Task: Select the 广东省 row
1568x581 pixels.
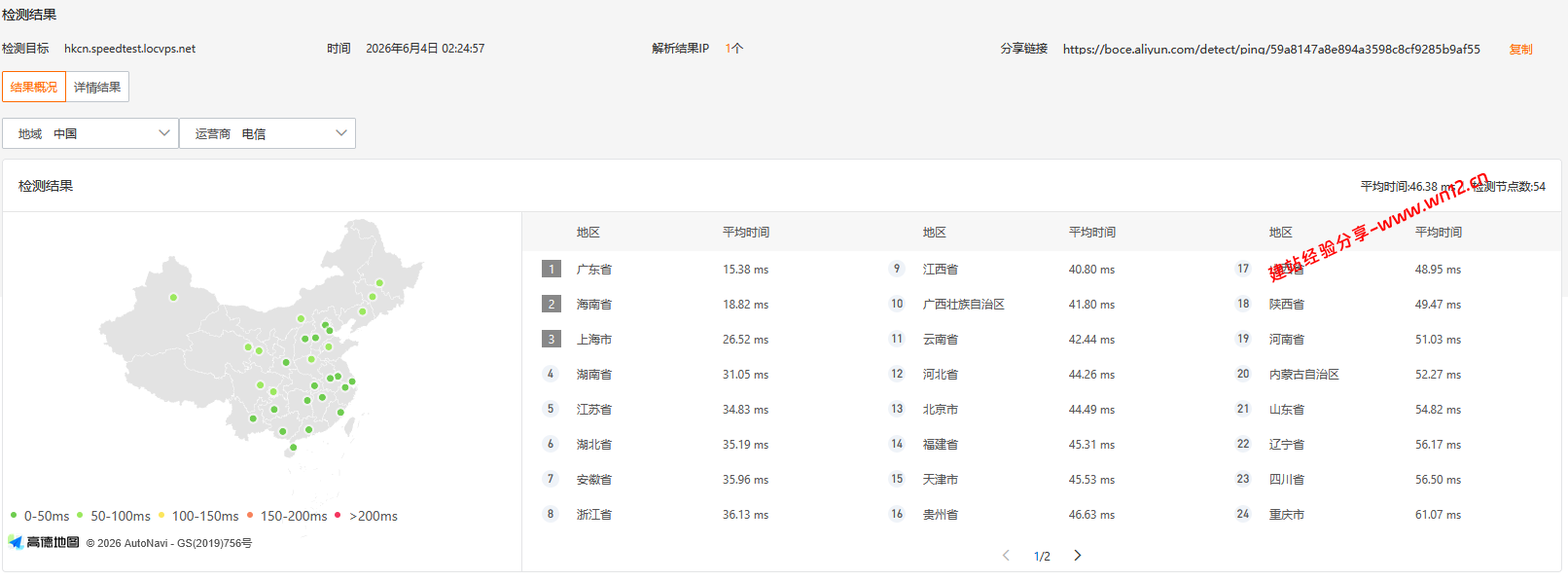Action: (695, 270)
